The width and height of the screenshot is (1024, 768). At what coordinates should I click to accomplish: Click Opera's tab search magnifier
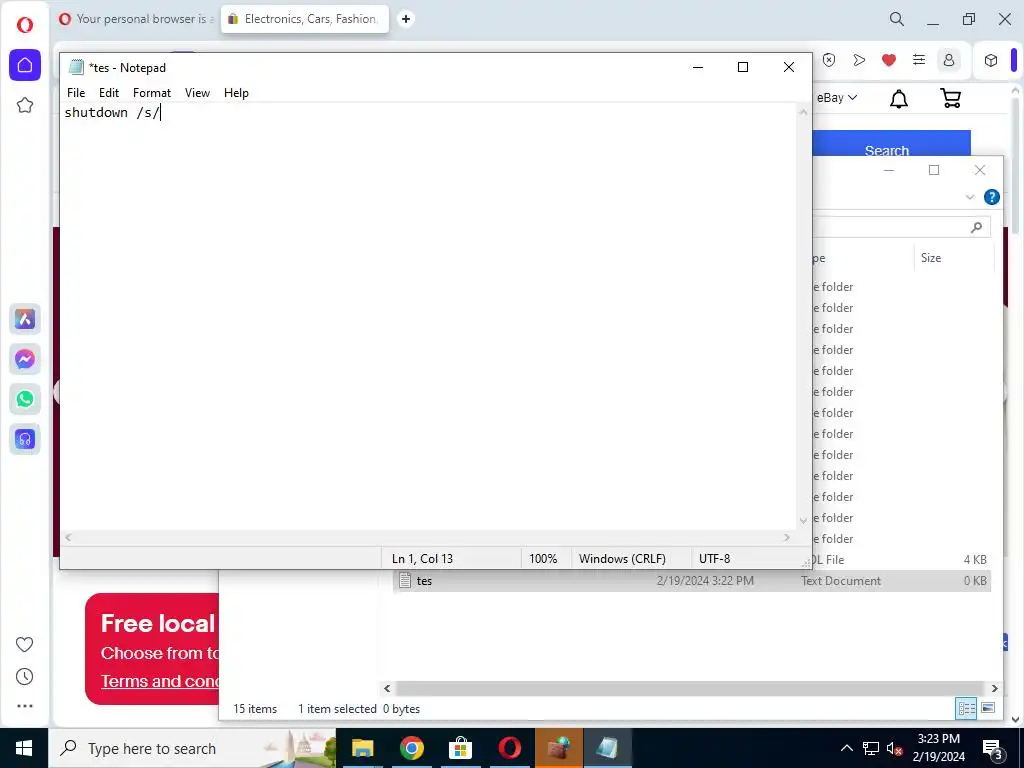[897, 19]
